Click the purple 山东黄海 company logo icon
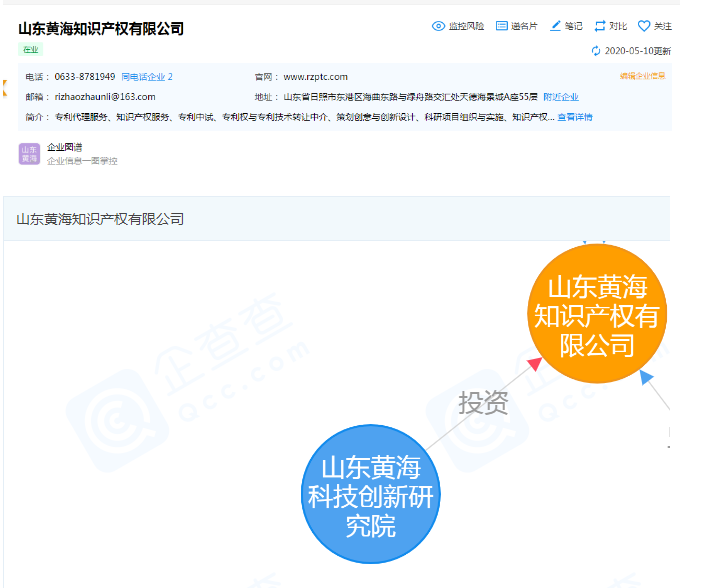 point(29,153)
